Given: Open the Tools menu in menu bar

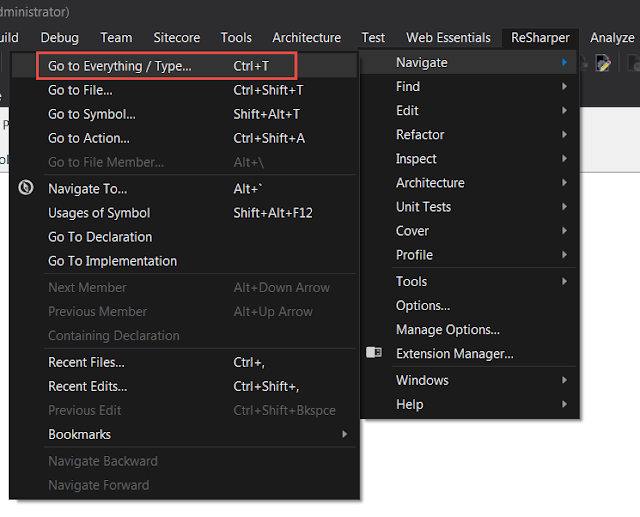Looking at the screenshot, I should 236,38.
